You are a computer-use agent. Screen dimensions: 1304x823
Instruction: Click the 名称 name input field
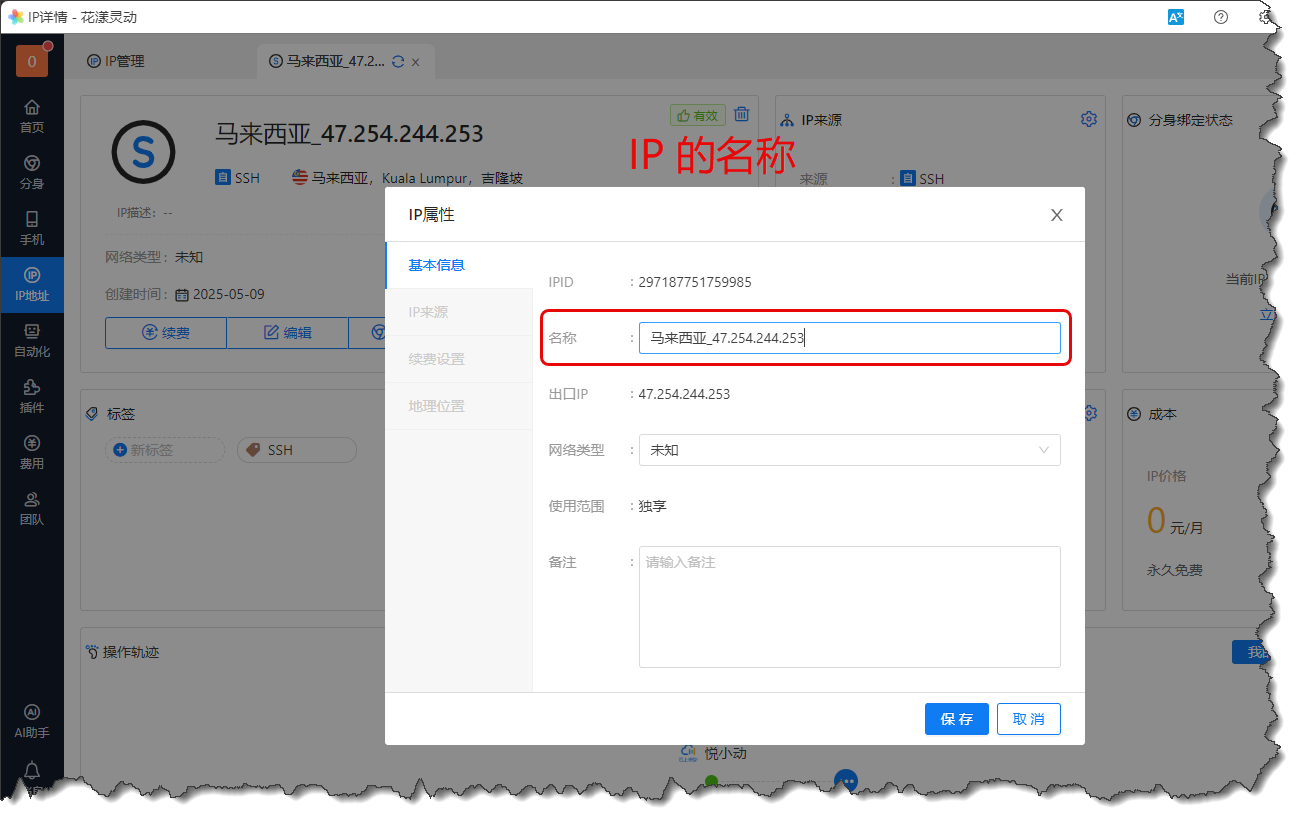(x=849, y=338)
